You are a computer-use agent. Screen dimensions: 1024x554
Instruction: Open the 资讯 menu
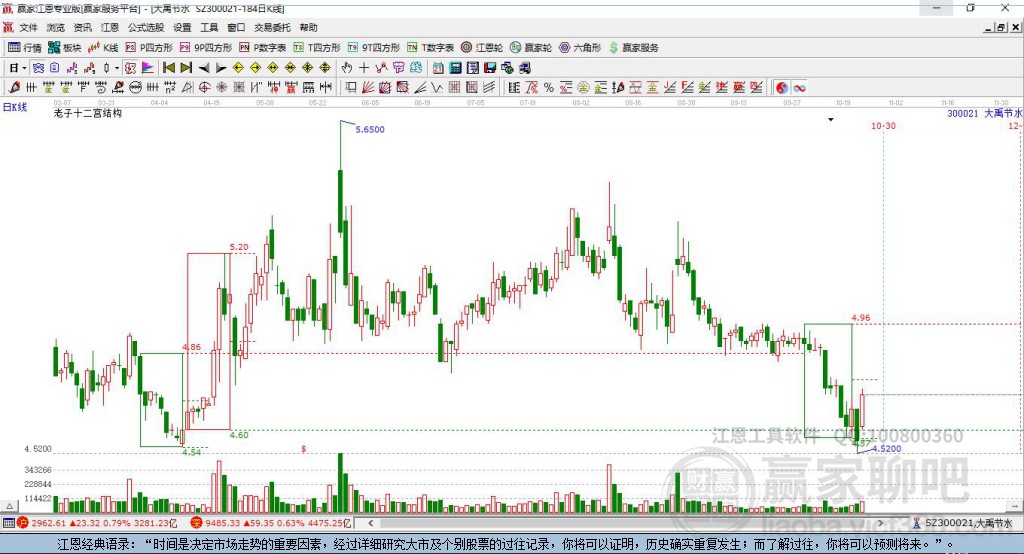coord(82,27)
